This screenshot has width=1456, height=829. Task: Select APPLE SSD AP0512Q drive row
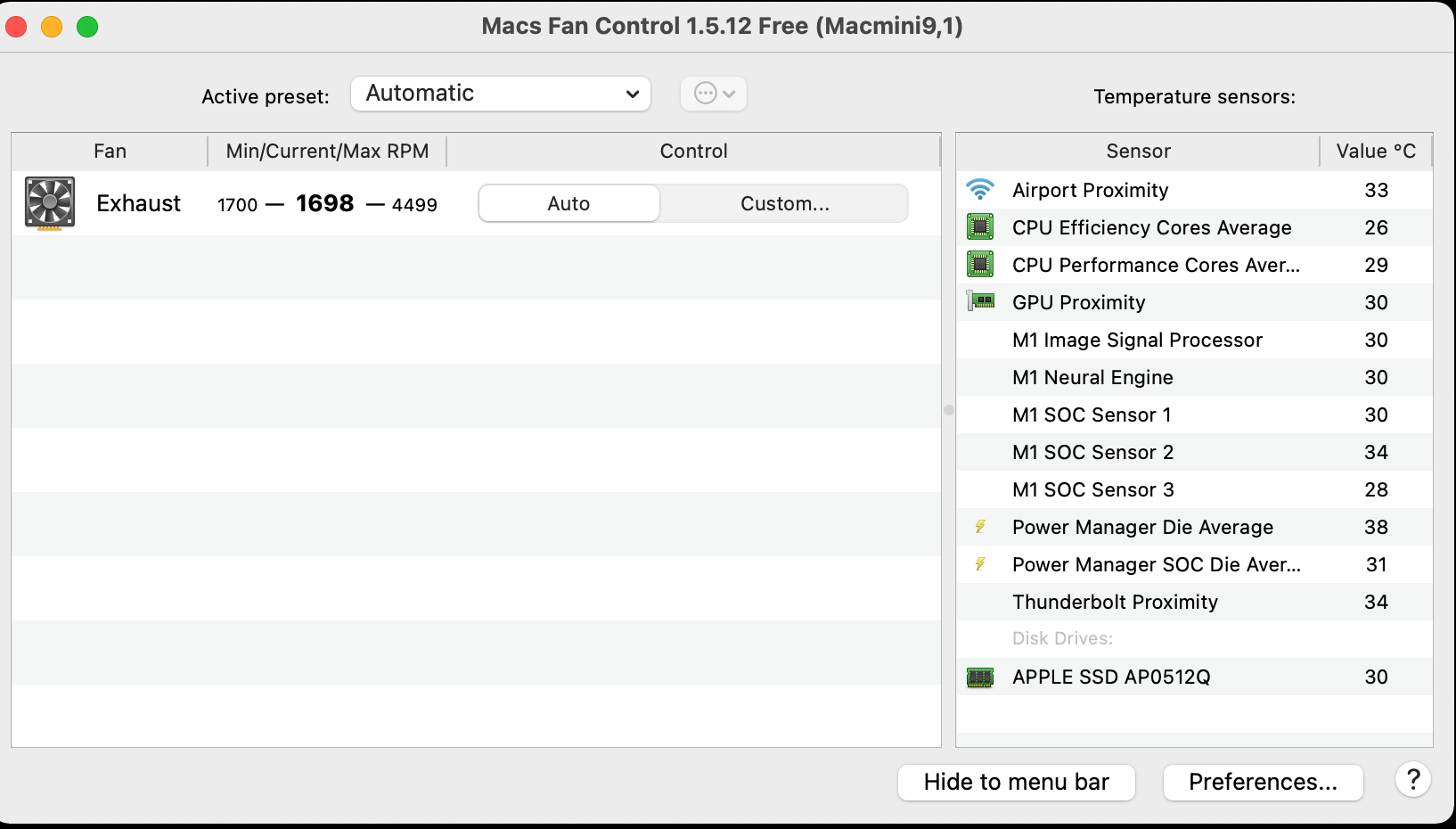1194,677
